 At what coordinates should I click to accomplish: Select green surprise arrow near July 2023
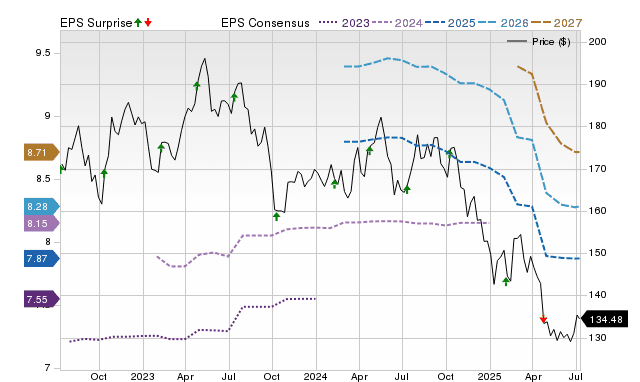234,98
